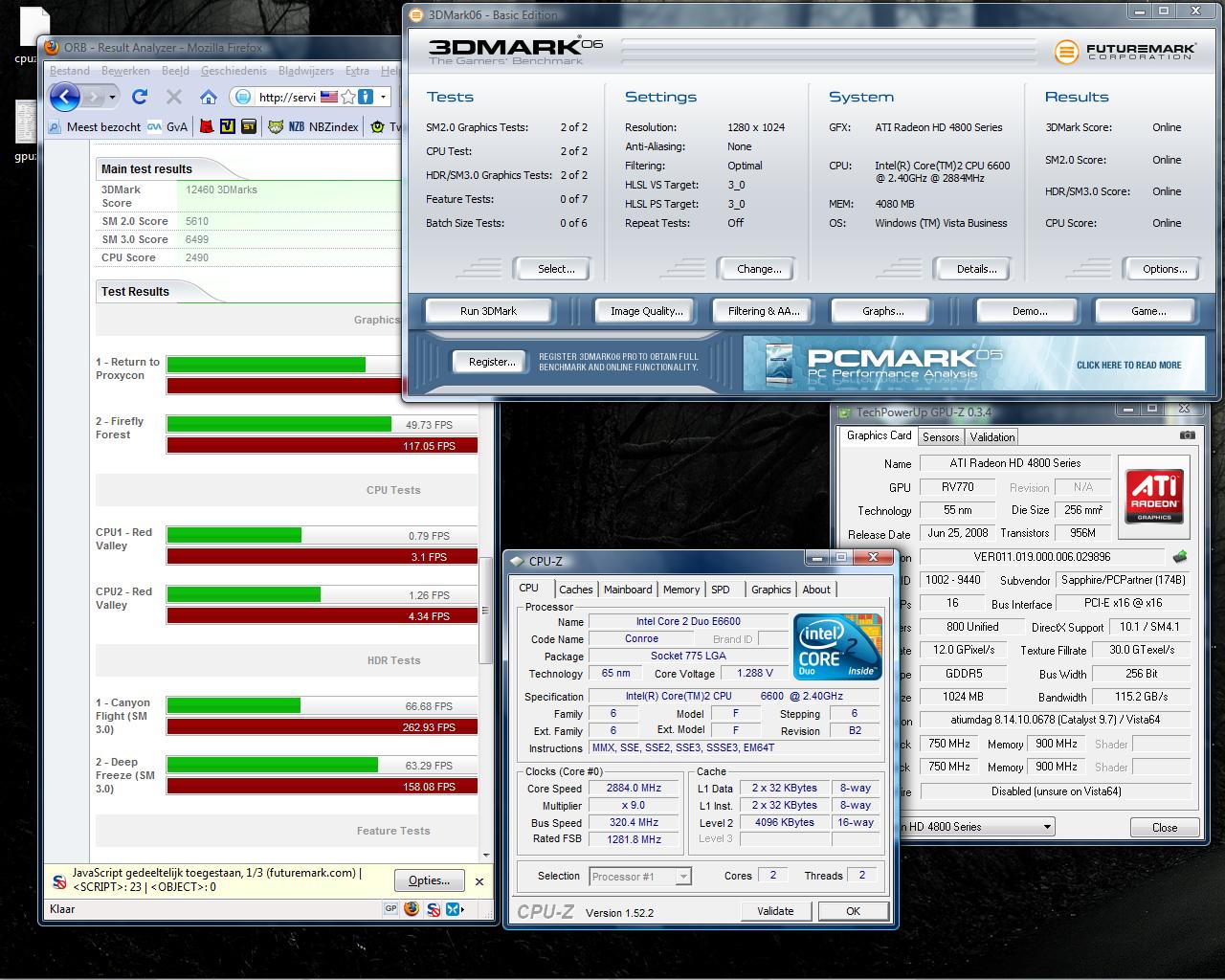
Task: Bookmark the page with the star icon
Action: (x=348, y=97)
